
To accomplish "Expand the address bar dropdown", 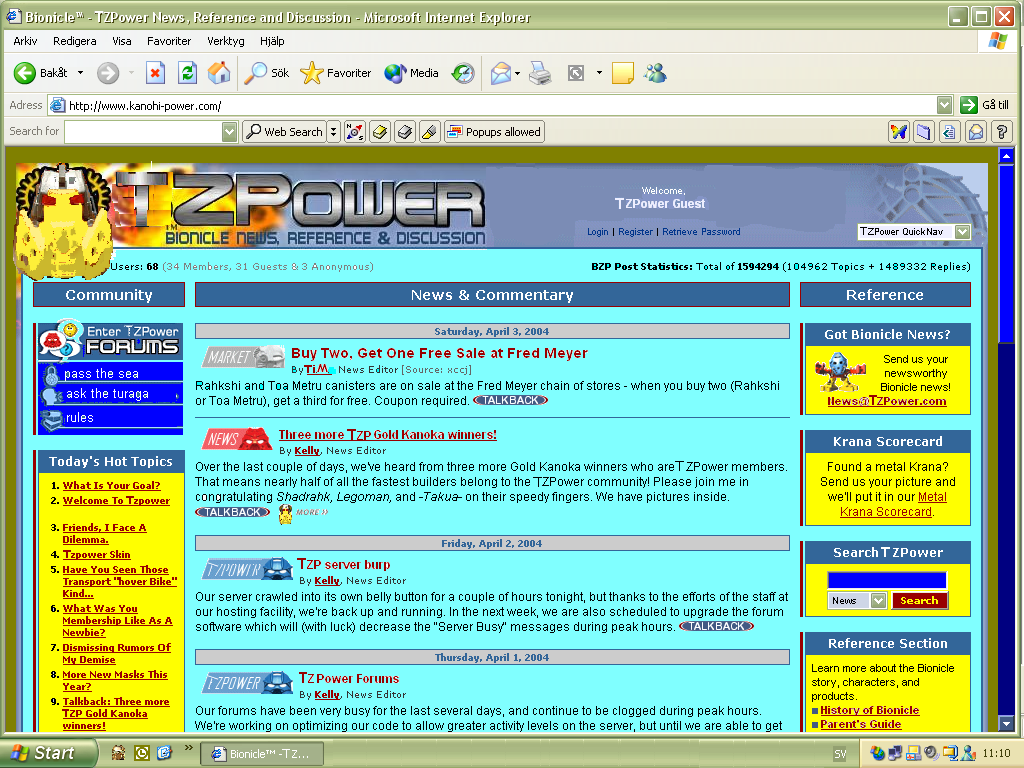I will pos(944,104).
